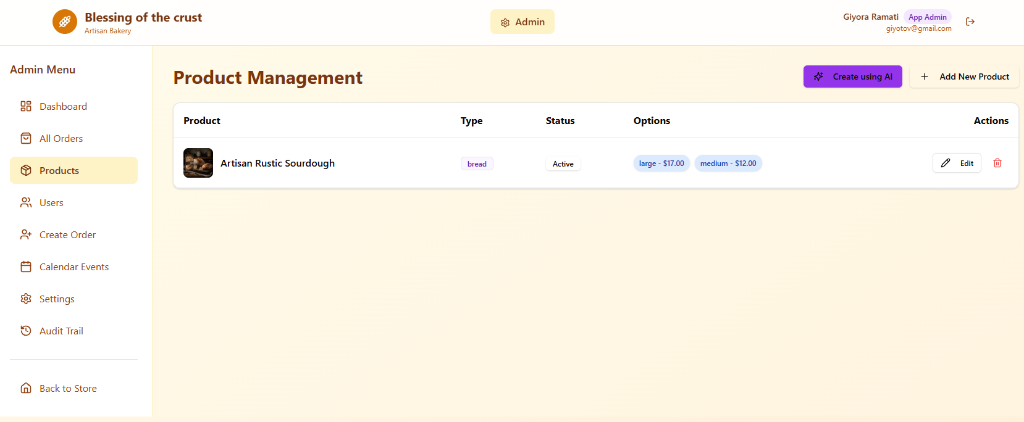Click the Options column header
This screenshot has height=422, width=1024.
(652, 121)
